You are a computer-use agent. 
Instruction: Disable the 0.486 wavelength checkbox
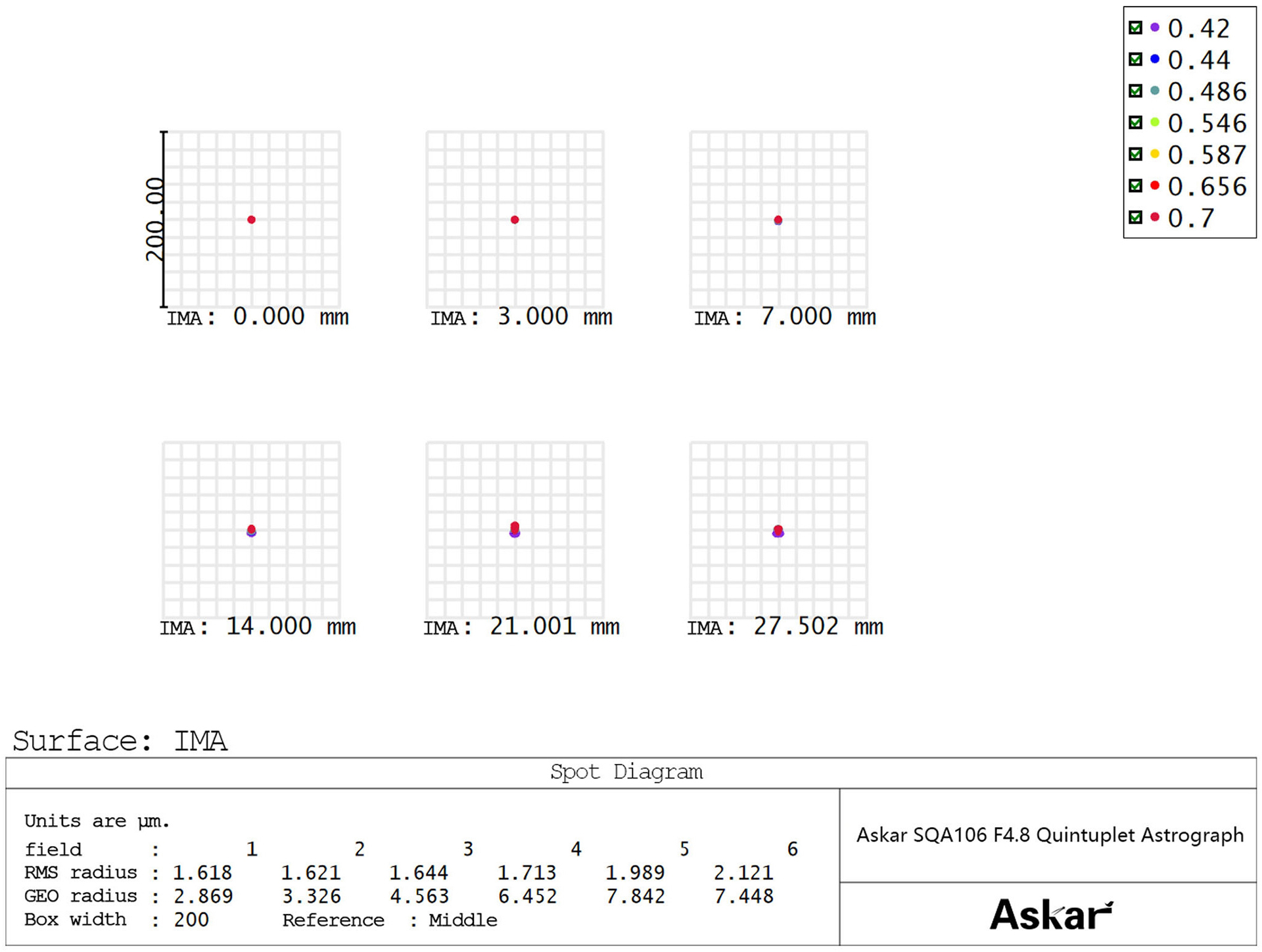tap(1135, 91)
